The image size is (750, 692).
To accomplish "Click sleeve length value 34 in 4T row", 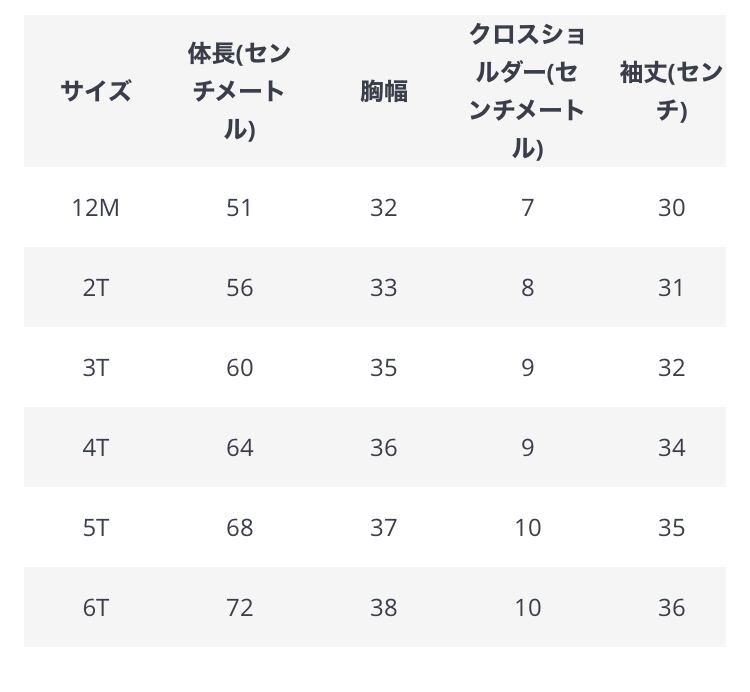I will pos(671,448).
